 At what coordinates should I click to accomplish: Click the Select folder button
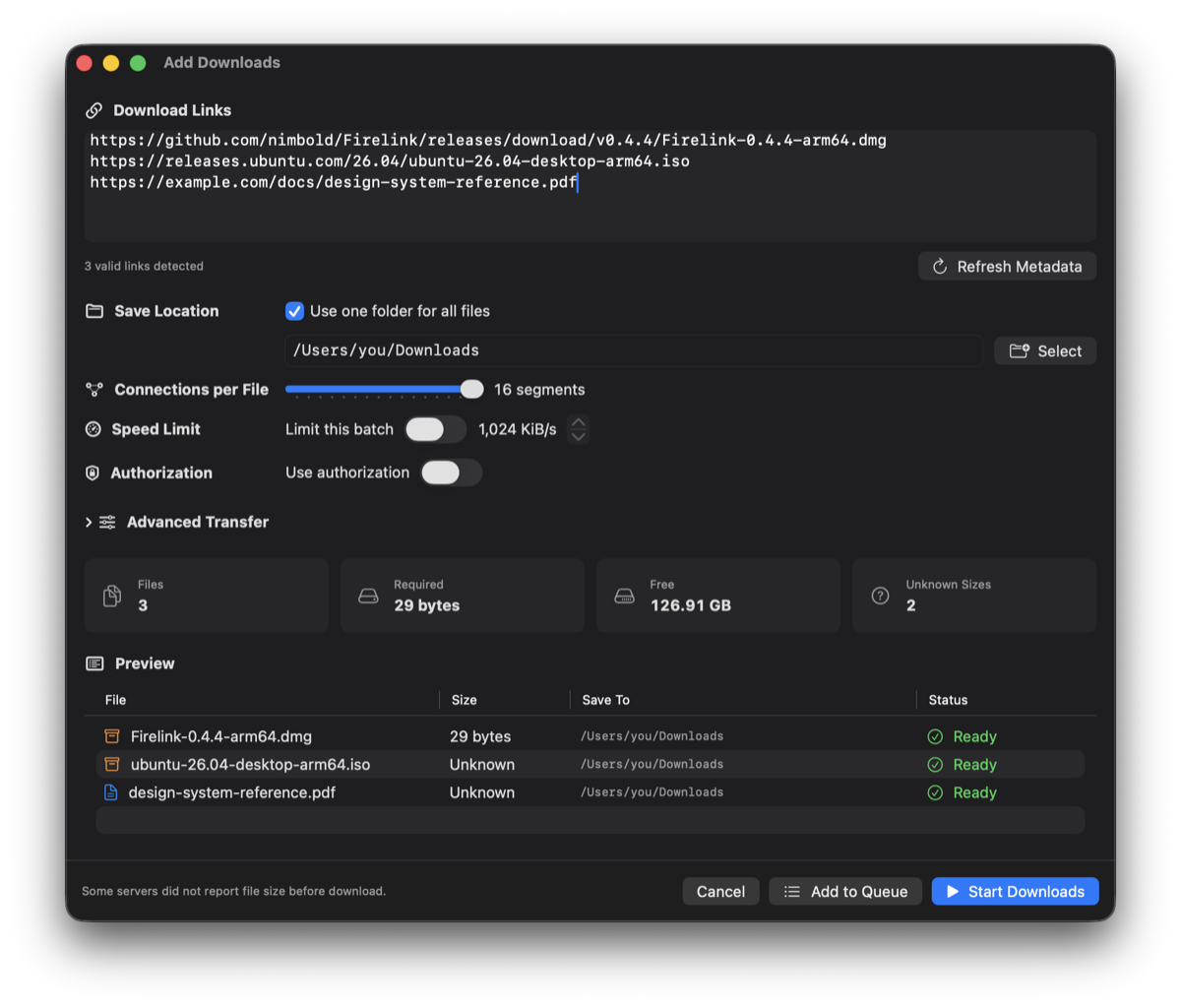(1045, 350)
